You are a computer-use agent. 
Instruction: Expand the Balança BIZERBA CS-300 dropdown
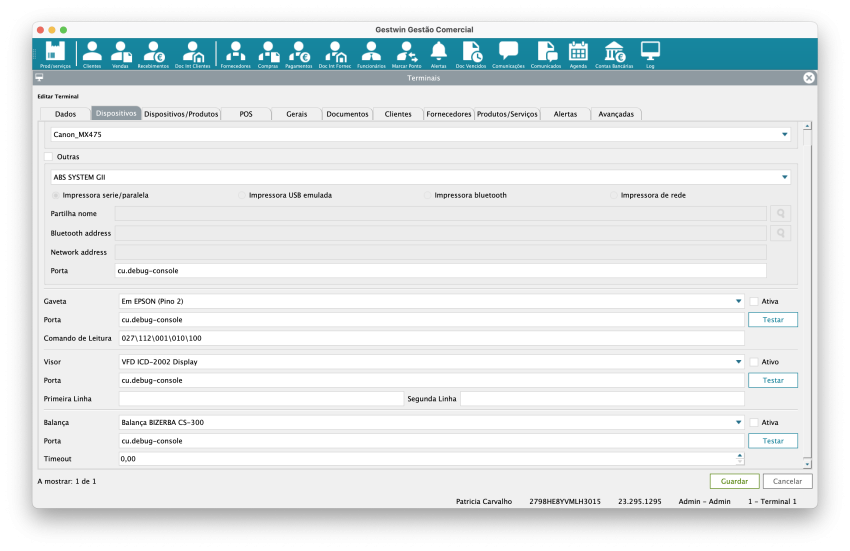[737, 422]
